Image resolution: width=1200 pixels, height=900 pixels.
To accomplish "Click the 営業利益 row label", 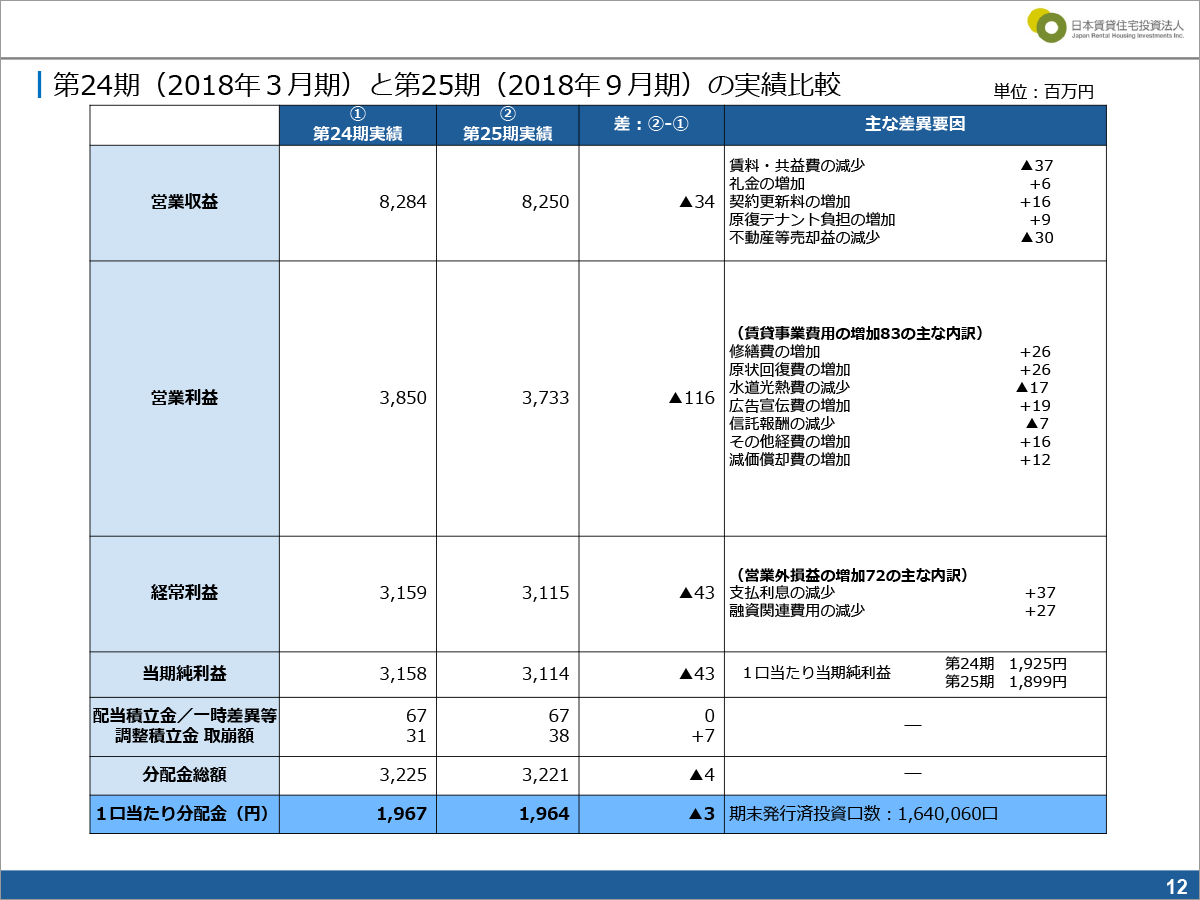I will click(184, 398).
